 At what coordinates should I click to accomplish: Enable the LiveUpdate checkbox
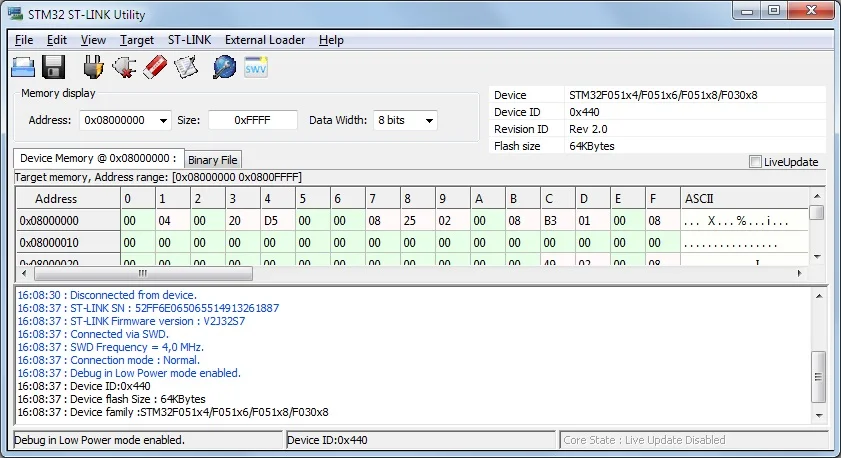pyautogui.click(x=755, y=161)
